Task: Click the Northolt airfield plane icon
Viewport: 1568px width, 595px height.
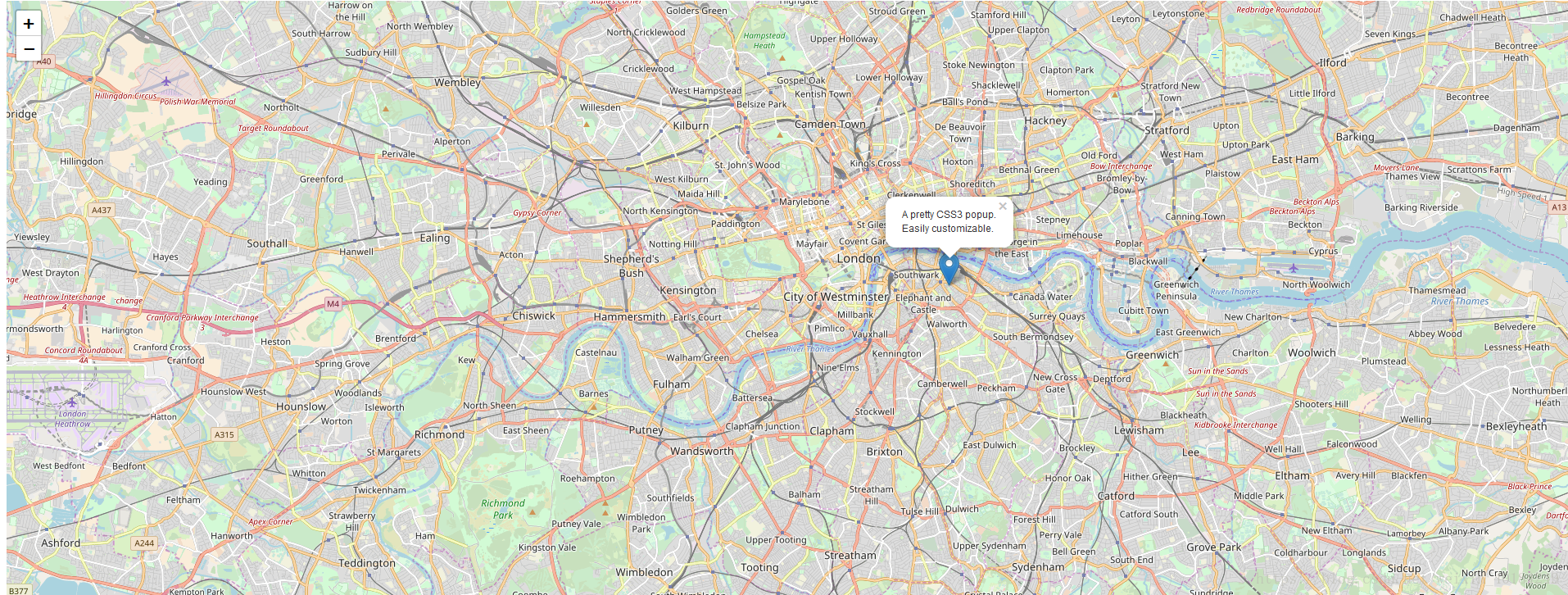Action: [x=166, y=80]
